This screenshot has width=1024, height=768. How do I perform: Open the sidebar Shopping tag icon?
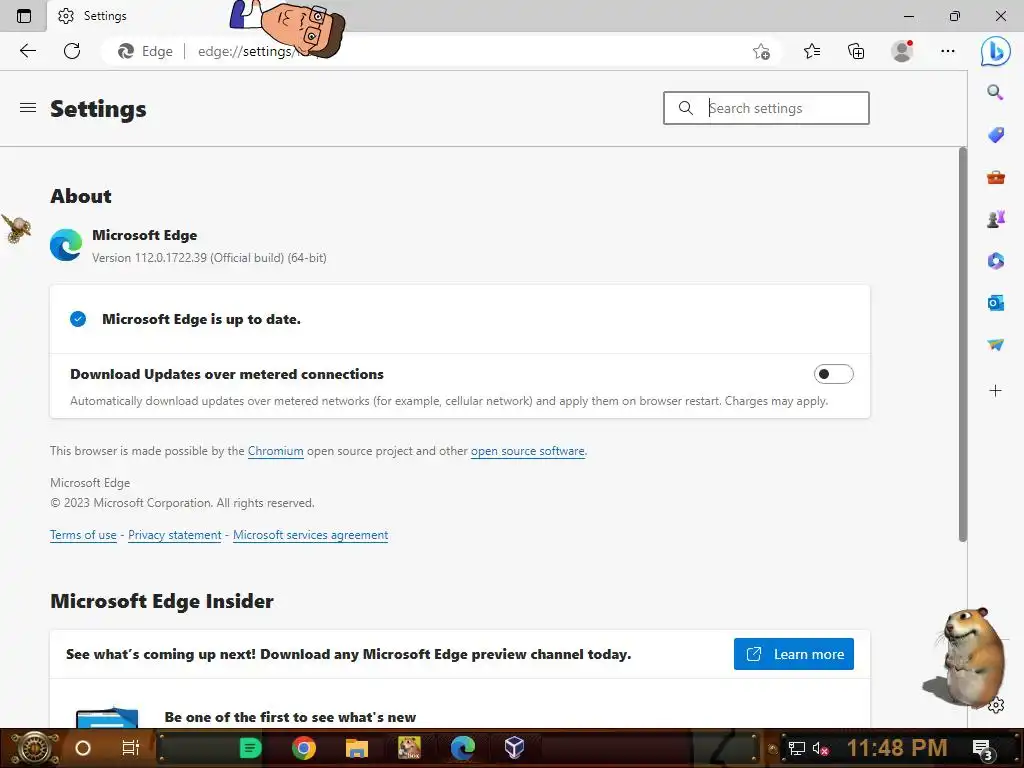995,135
